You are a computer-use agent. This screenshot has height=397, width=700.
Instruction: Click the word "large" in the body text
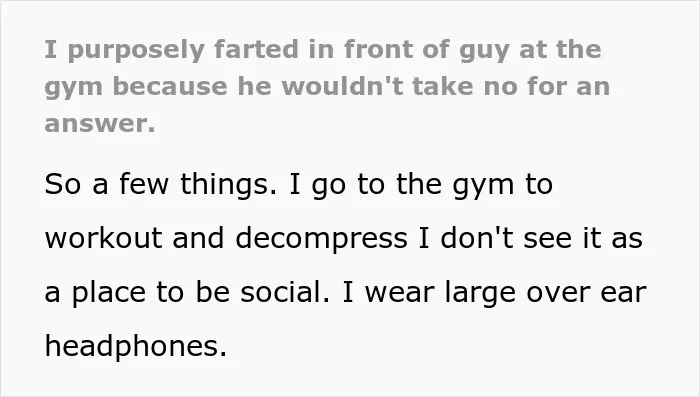(x=481, y=293)
